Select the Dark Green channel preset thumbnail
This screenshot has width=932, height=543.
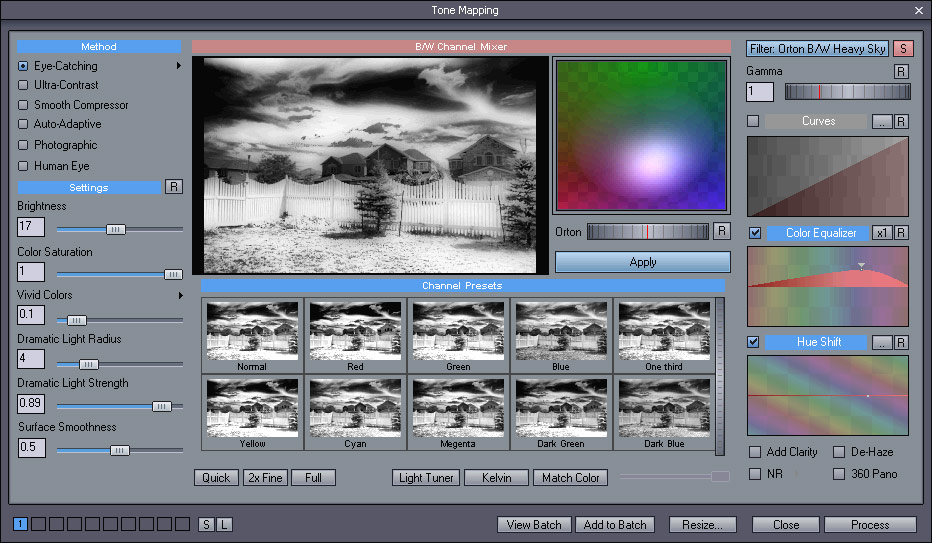coord(561,413)
